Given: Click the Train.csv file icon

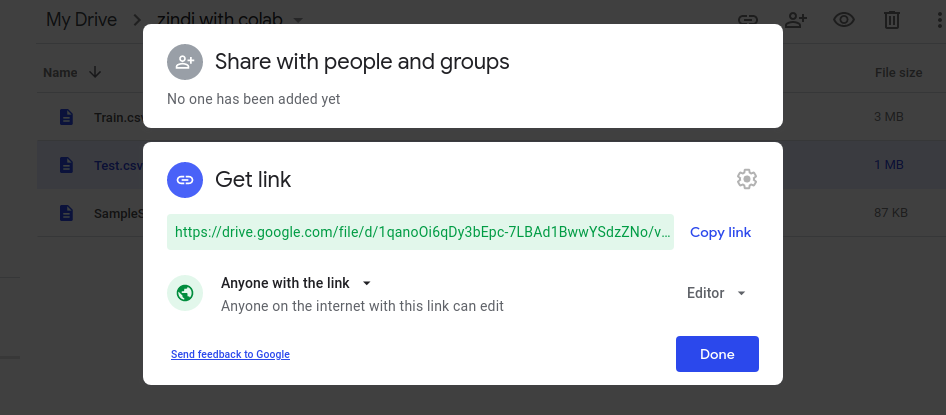Looking at the screenshot, I should tap(66, 117).
